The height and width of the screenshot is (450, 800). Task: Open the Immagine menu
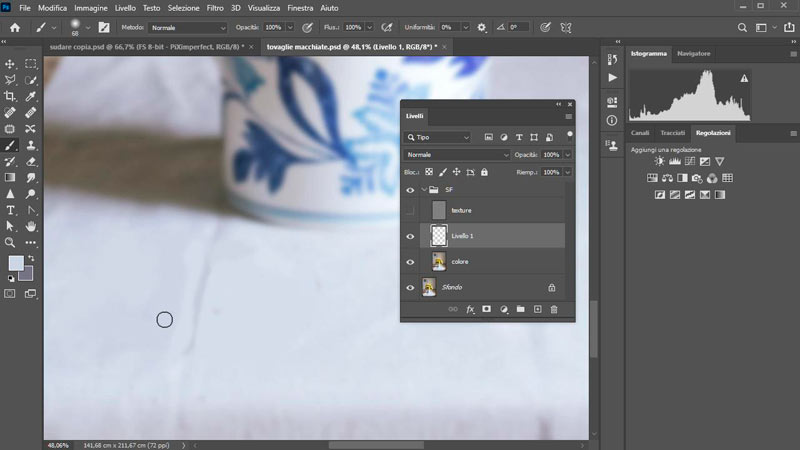tap(91, 8)
